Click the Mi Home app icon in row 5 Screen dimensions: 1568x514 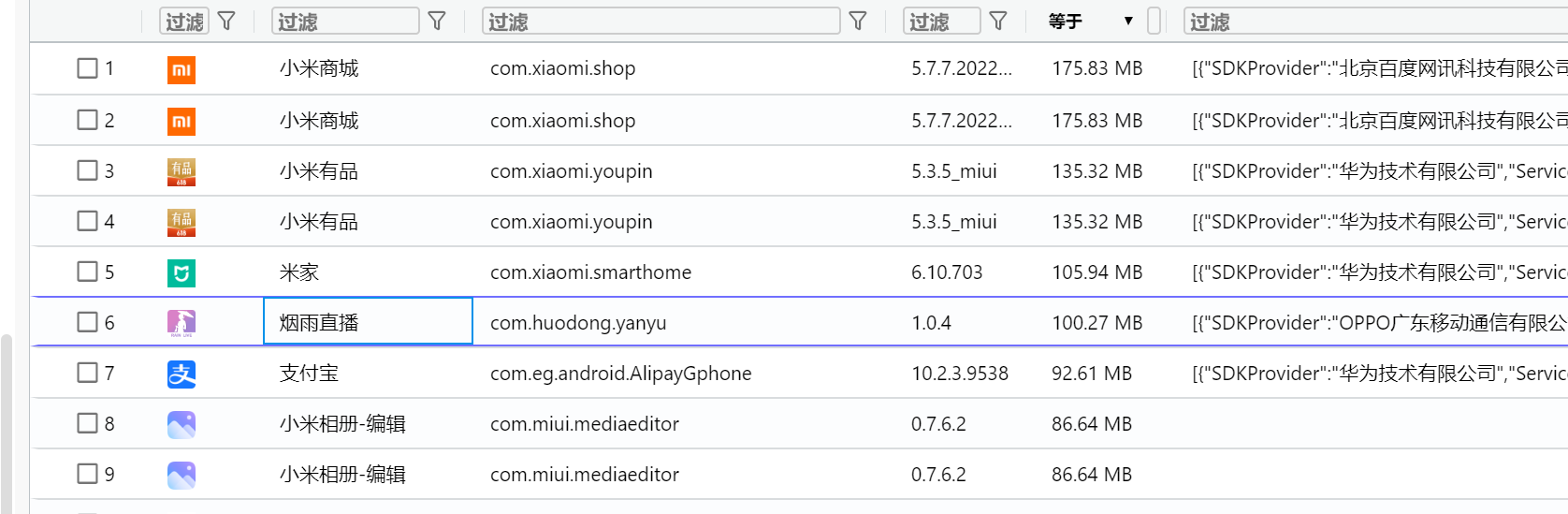click(x=181, y=272)
